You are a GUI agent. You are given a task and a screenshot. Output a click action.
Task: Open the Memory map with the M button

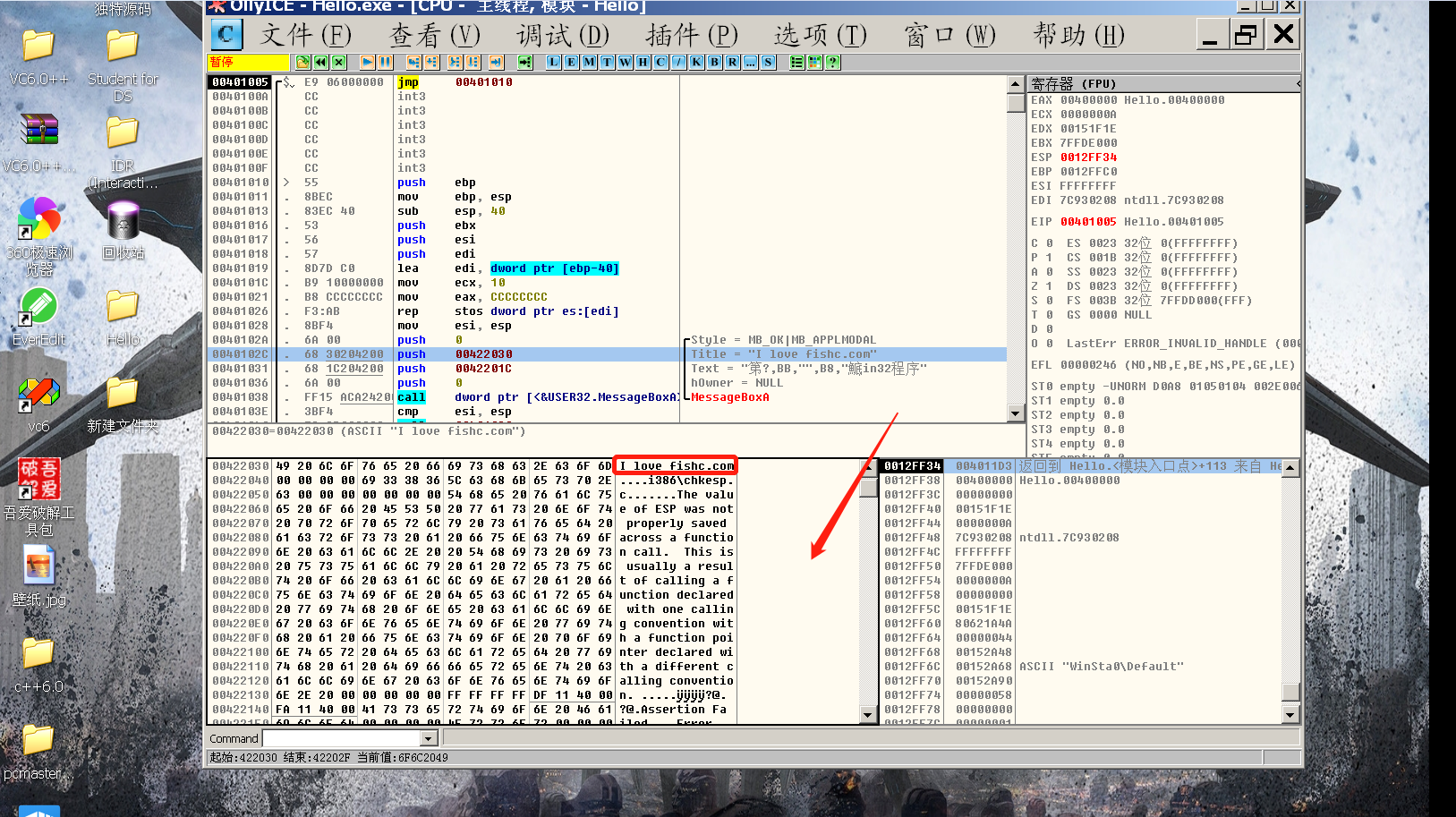pos(590,62)
